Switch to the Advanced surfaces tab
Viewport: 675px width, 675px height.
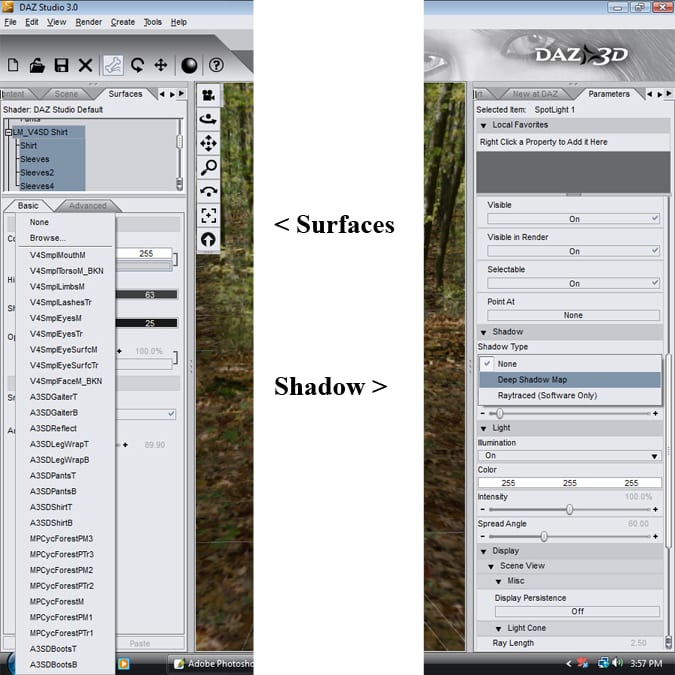(87, 206)
